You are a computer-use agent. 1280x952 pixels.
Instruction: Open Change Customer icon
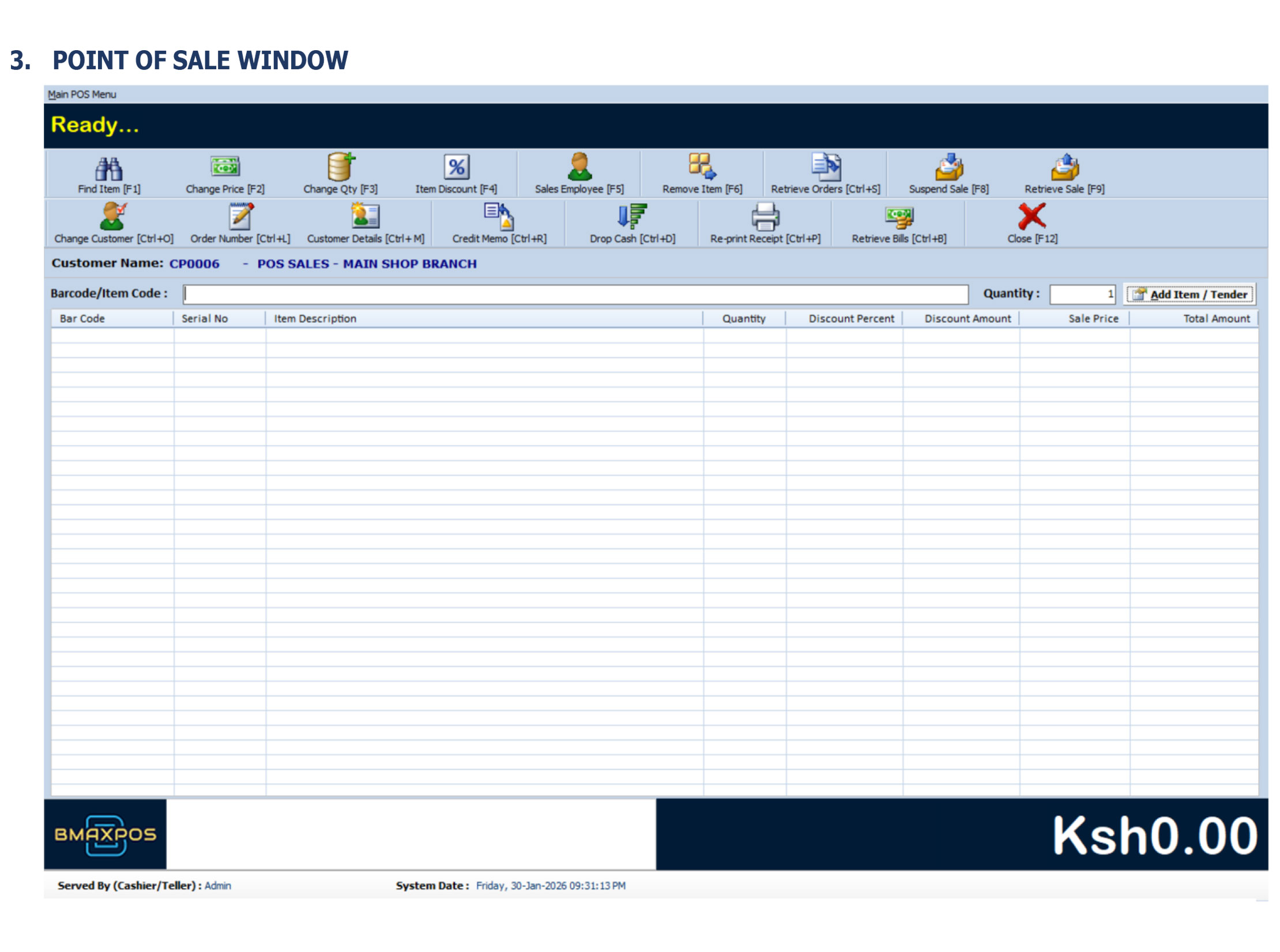pyautogui.click(x=113, y=217)
